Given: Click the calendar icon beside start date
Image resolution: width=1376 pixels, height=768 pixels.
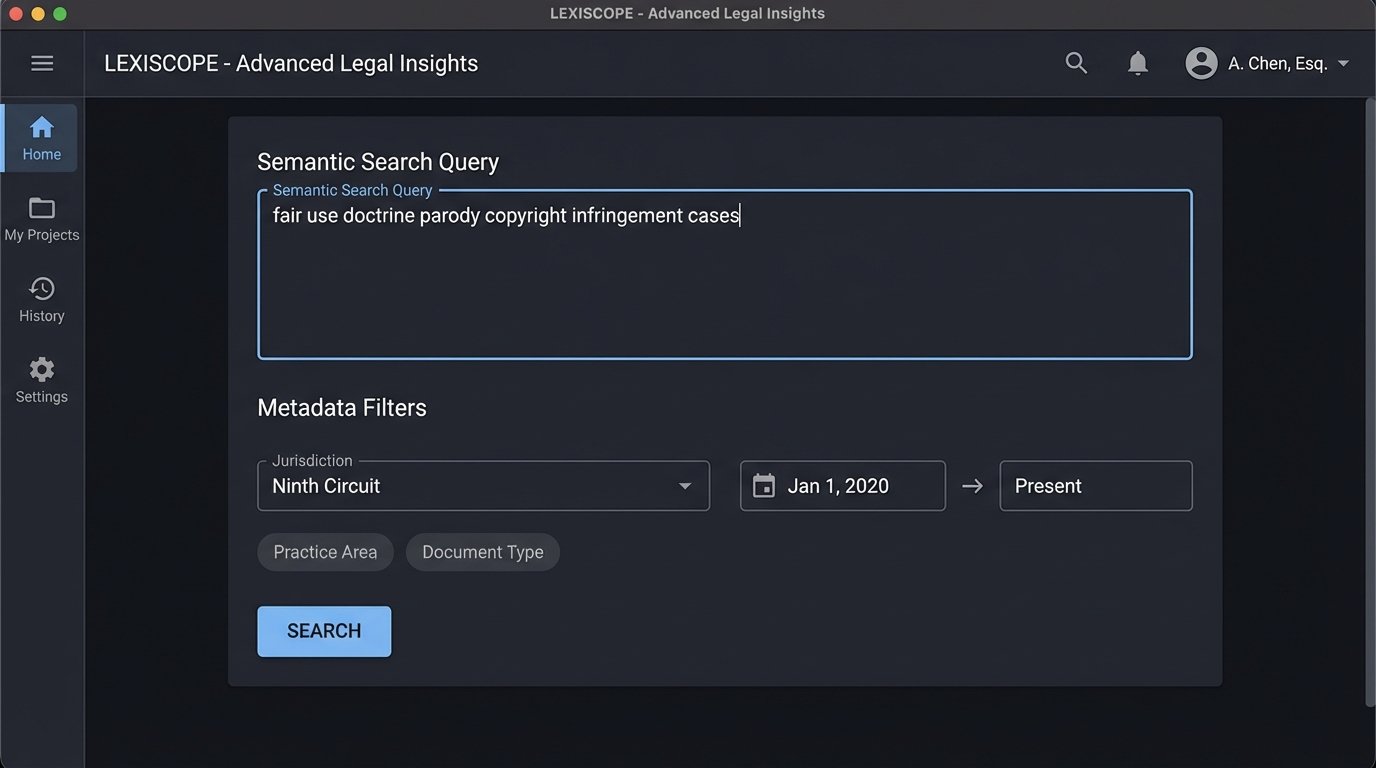Looking at the screenshot, I should pos(764,485).
